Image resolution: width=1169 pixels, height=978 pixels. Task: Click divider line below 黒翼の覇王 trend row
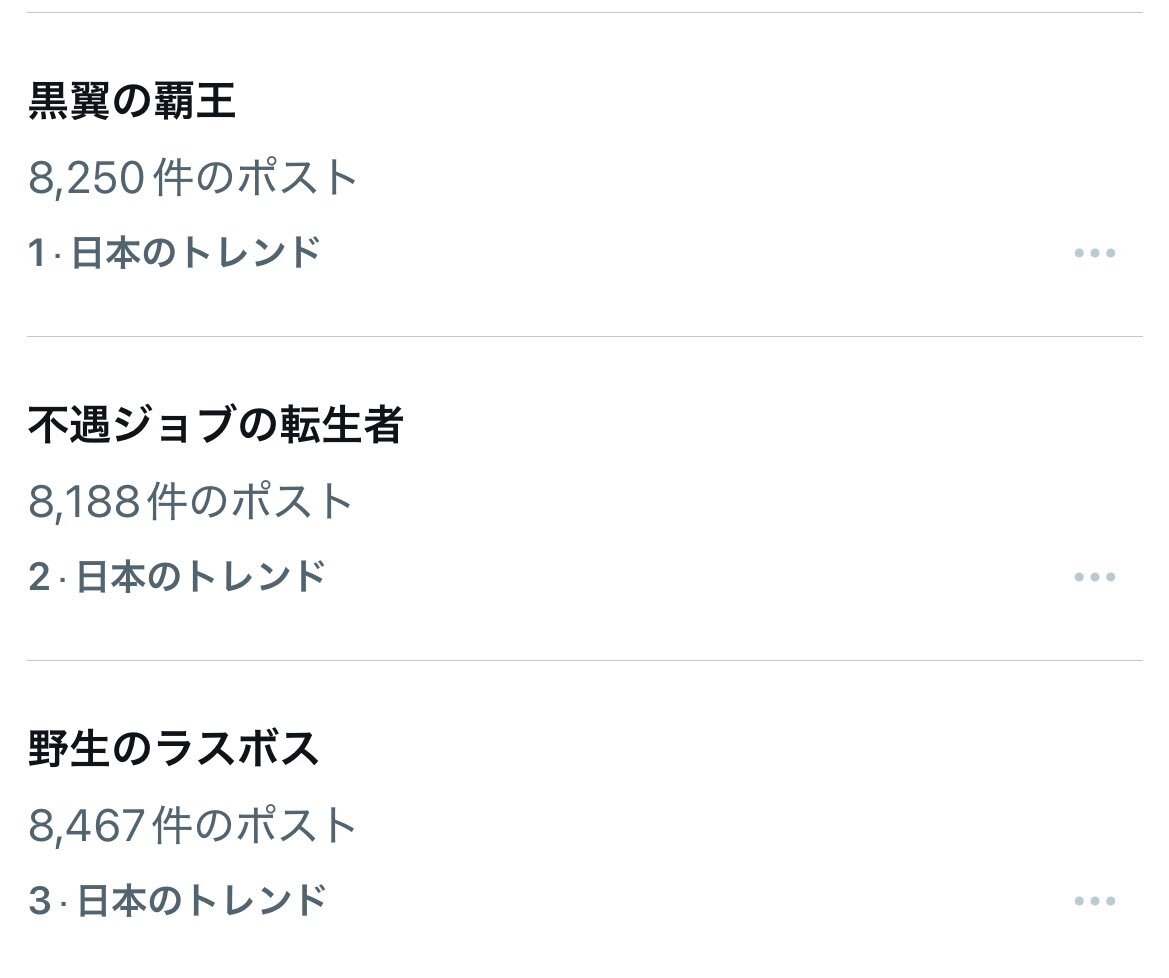[x=584, y=337]
